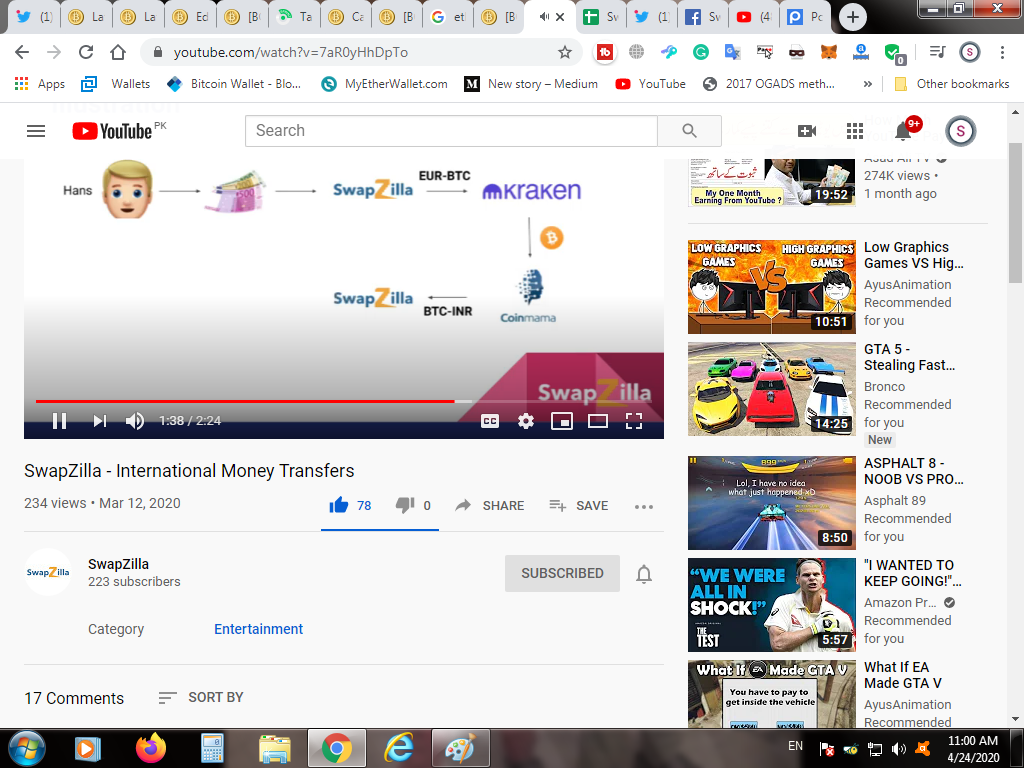Open the media control playlist icon
This screenshot has width=1024, height=768.
tap(937, 52)
